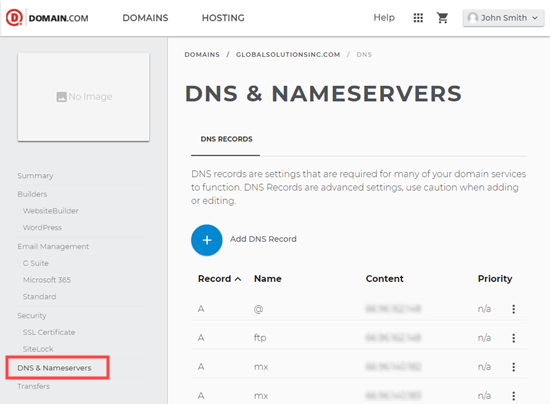Open the DOMAINS top menu
550x404 pixels.
[x=145, y=18]
